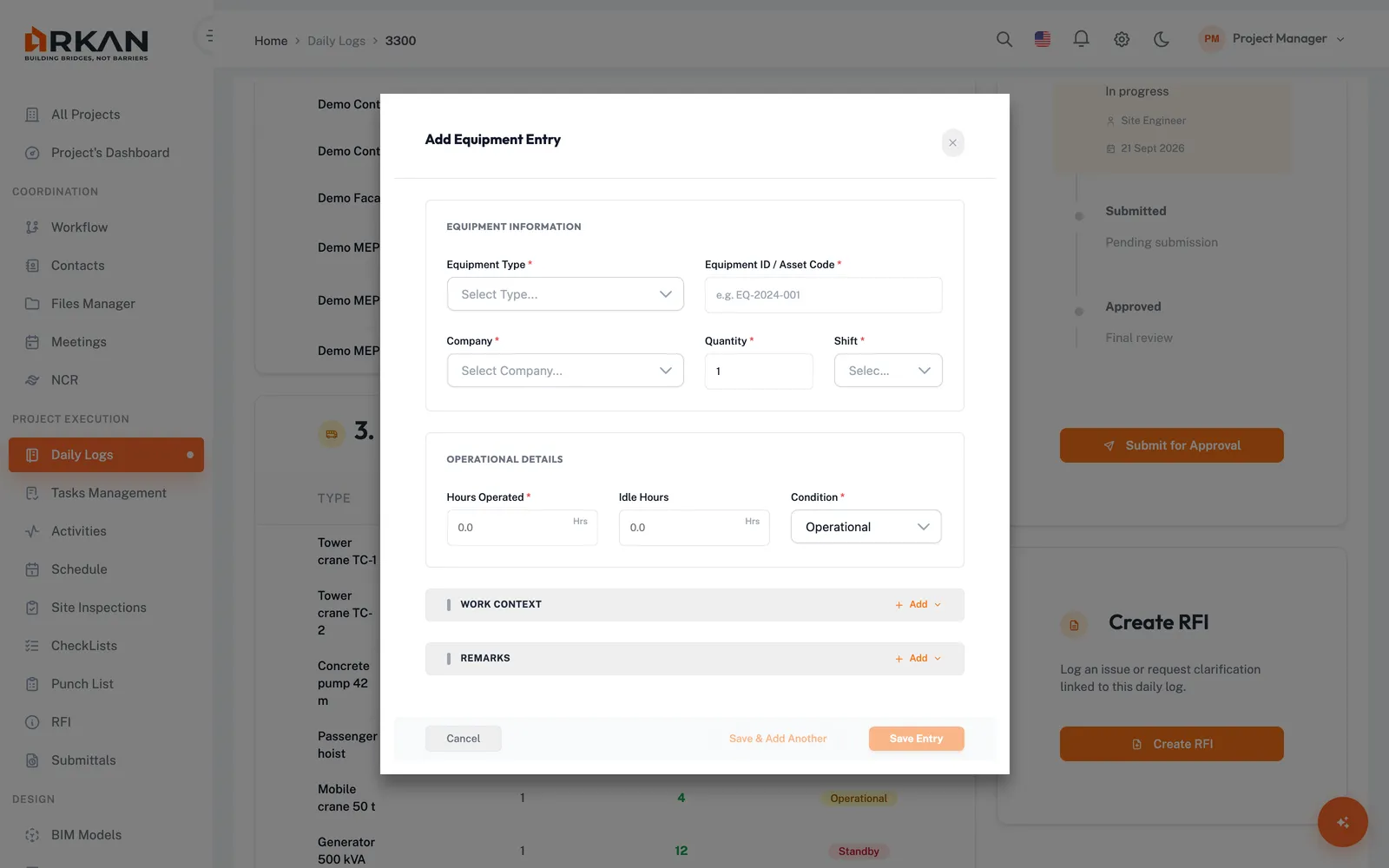Viewport: 1389px width, 868px height.
Task: Open NCR section
Action: [106, 380]
